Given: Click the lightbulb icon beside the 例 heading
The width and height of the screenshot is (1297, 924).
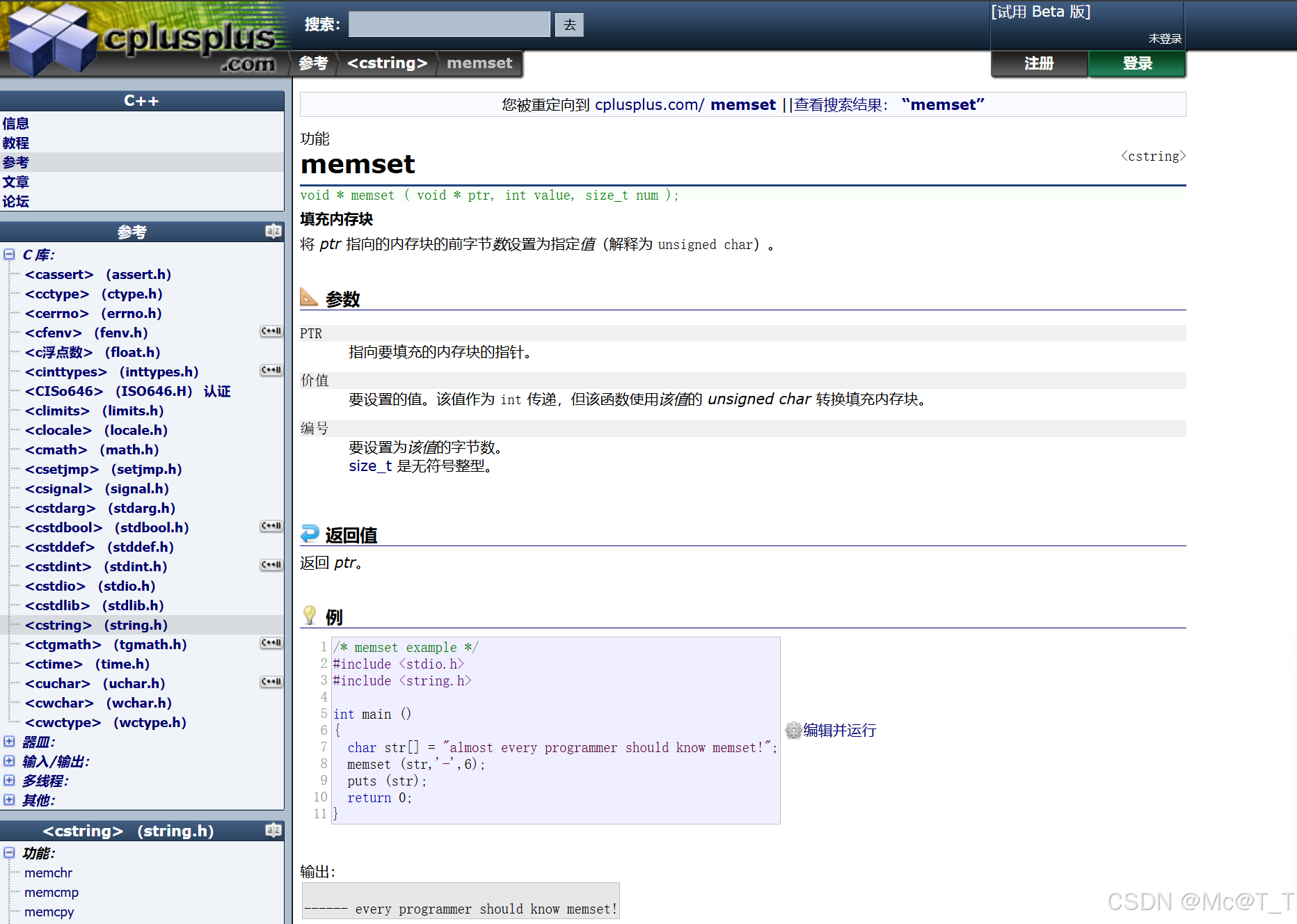Looking at the screenshot, I should (x=309, y=614).
